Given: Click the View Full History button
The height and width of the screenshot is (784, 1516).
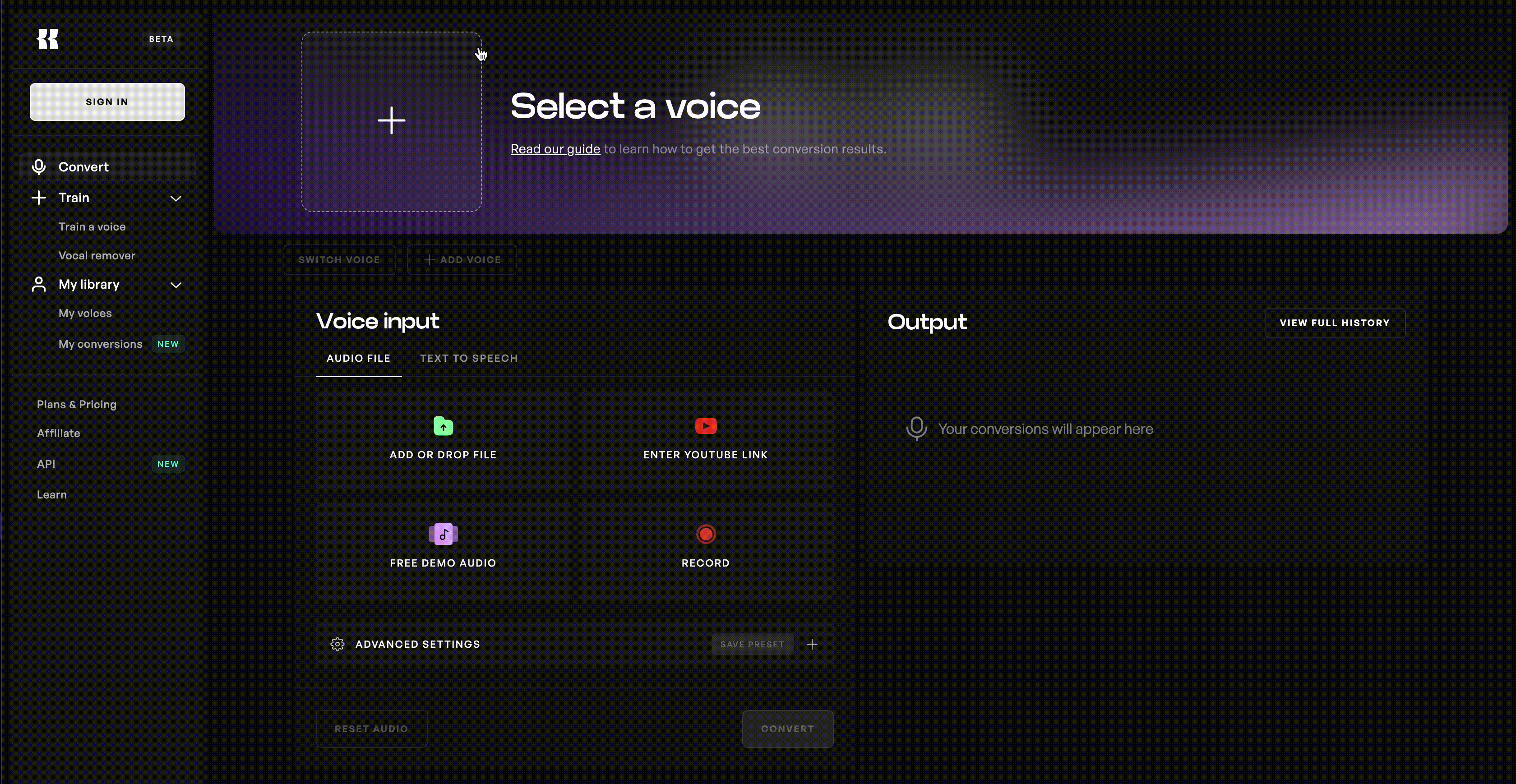Looking at the screenshot, I should 1334,322.
